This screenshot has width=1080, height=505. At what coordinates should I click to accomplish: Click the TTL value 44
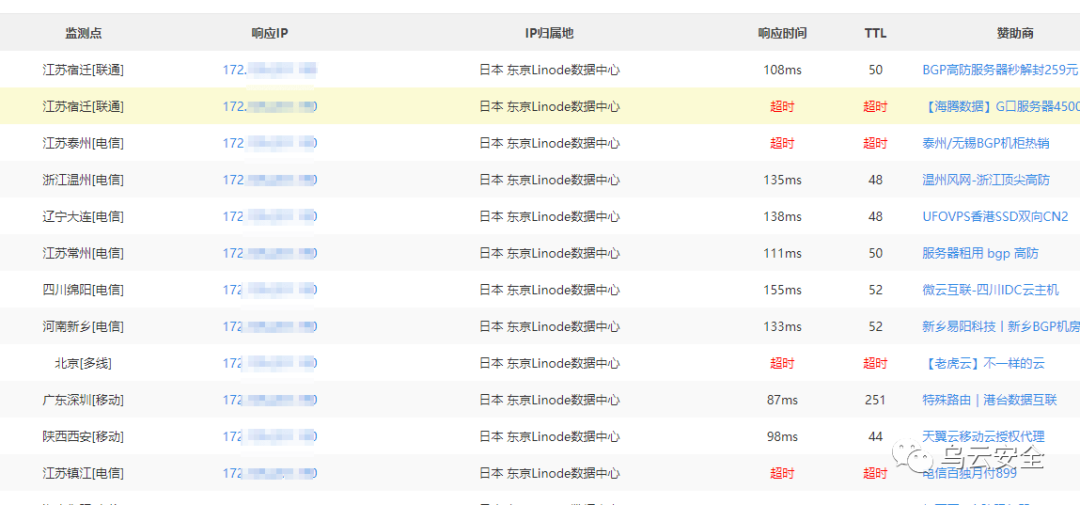coord(875,436)
